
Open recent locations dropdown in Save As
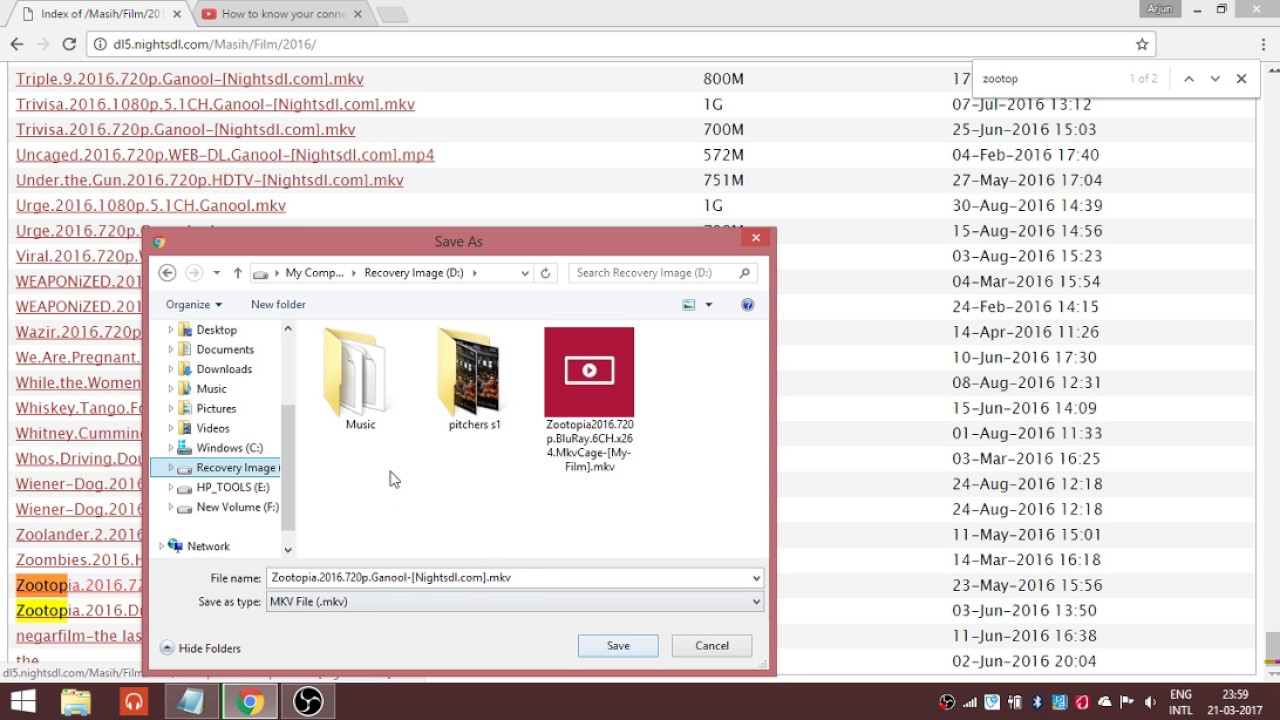tap(216, 273)
